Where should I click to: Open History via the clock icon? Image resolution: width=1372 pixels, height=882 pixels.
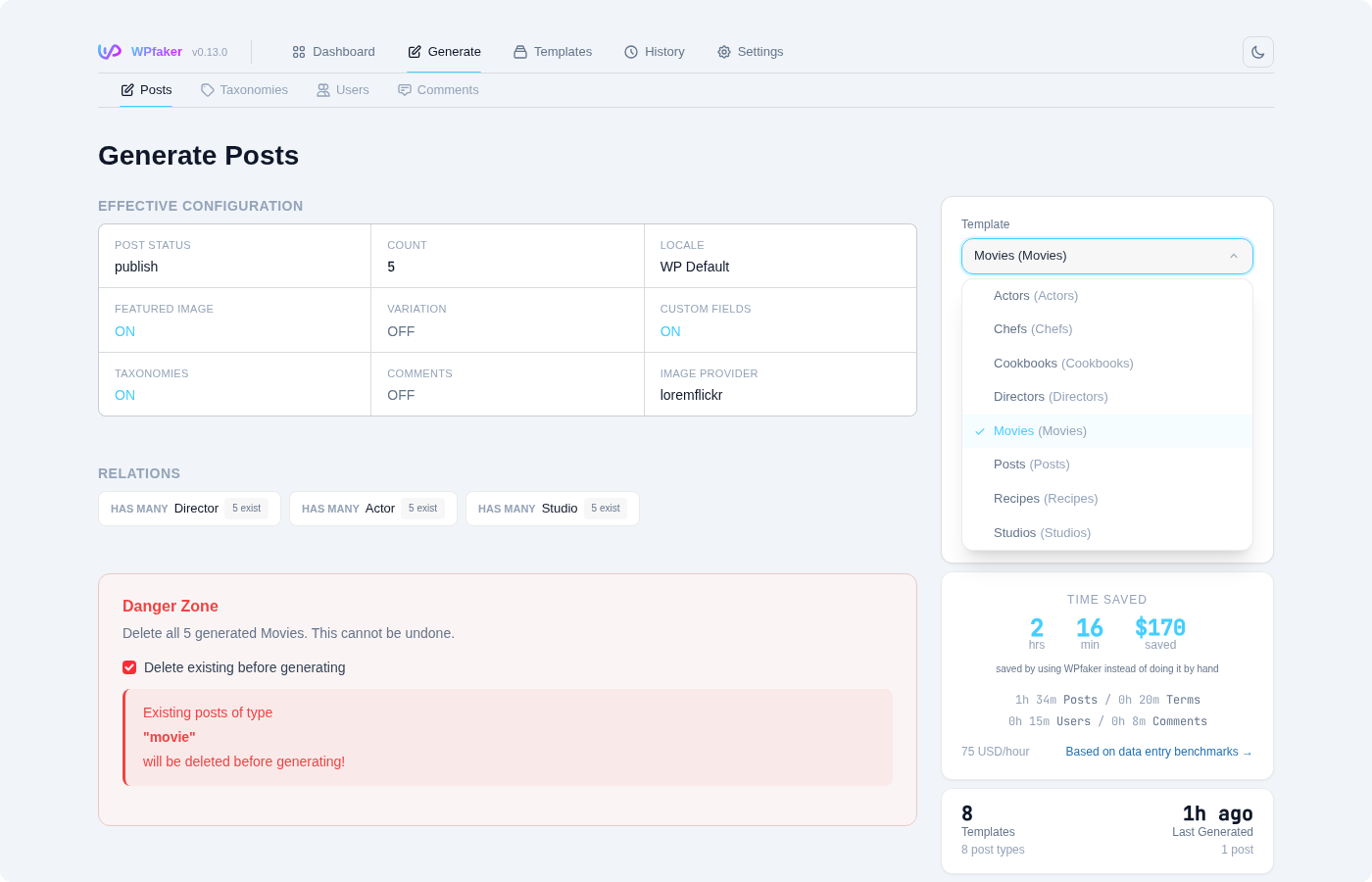630,51
